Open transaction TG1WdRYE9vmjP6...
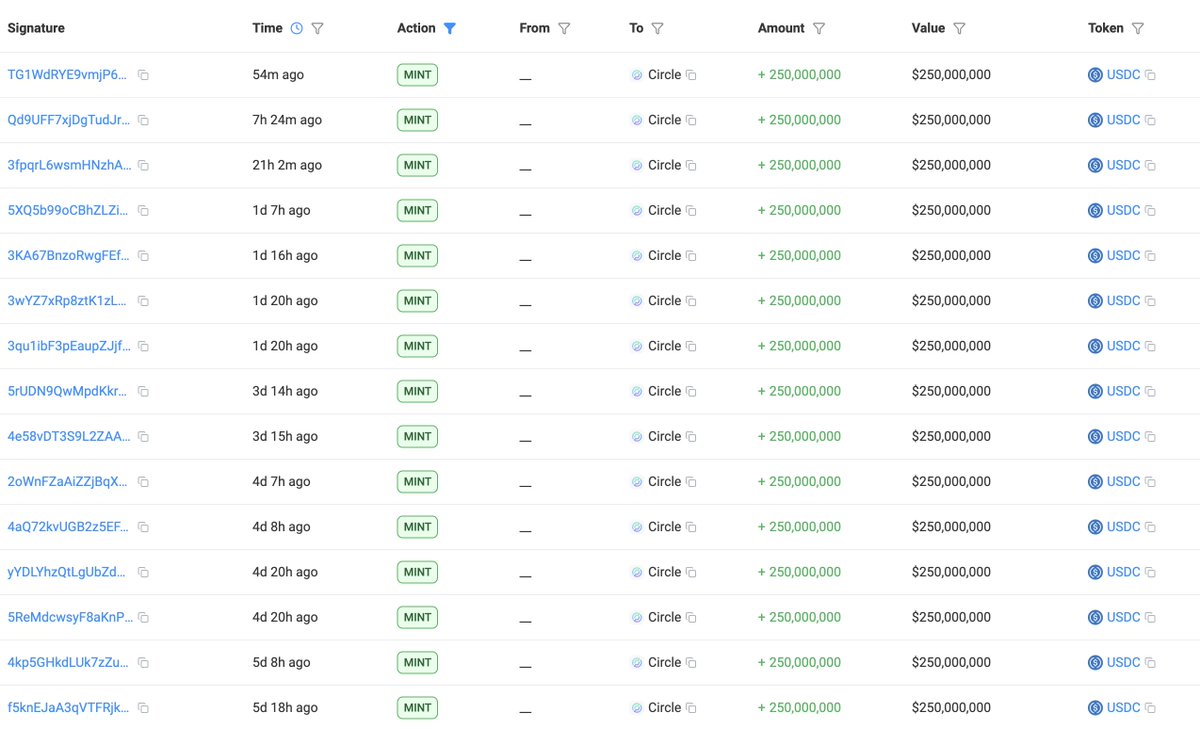 click(67, 75)
